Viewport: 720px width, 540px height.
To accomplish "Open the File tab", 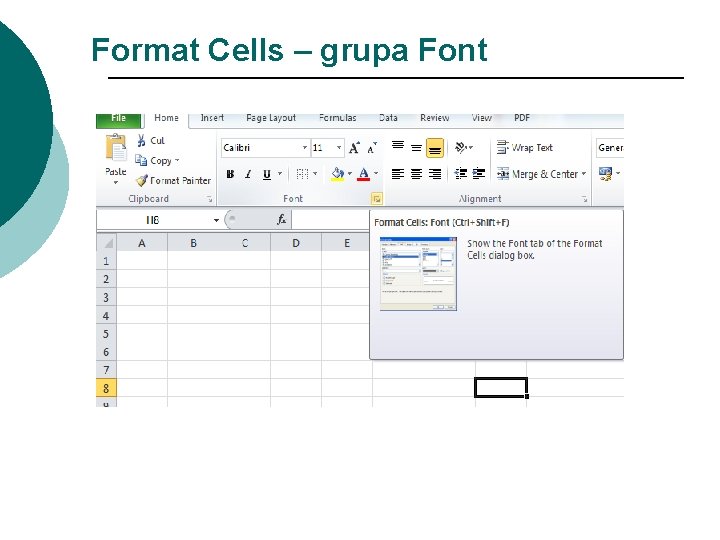I will 118,119.
